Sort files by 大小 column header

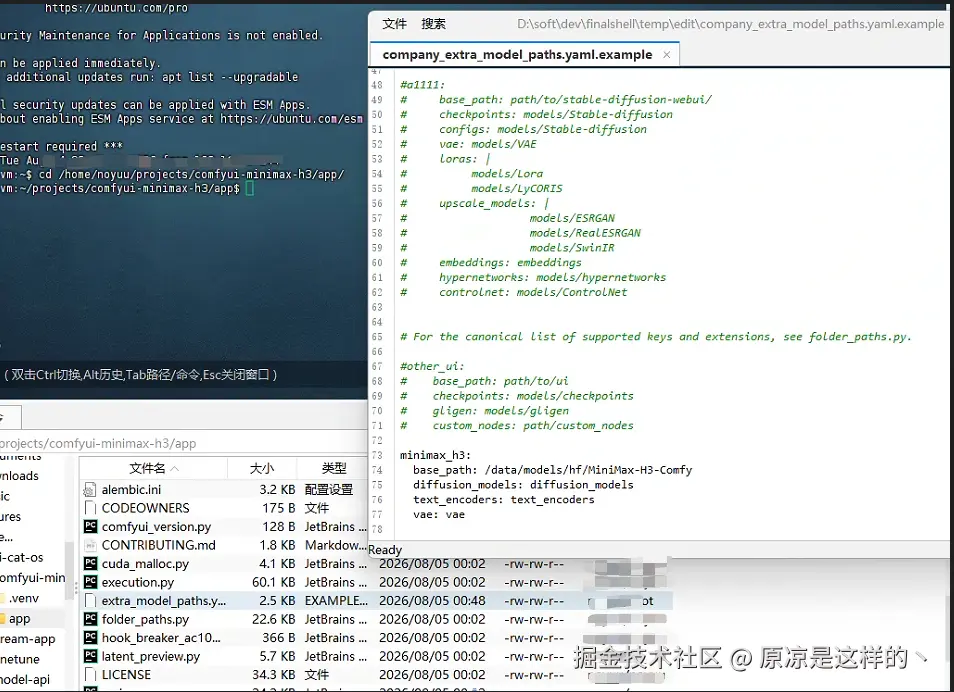point(262,468)
